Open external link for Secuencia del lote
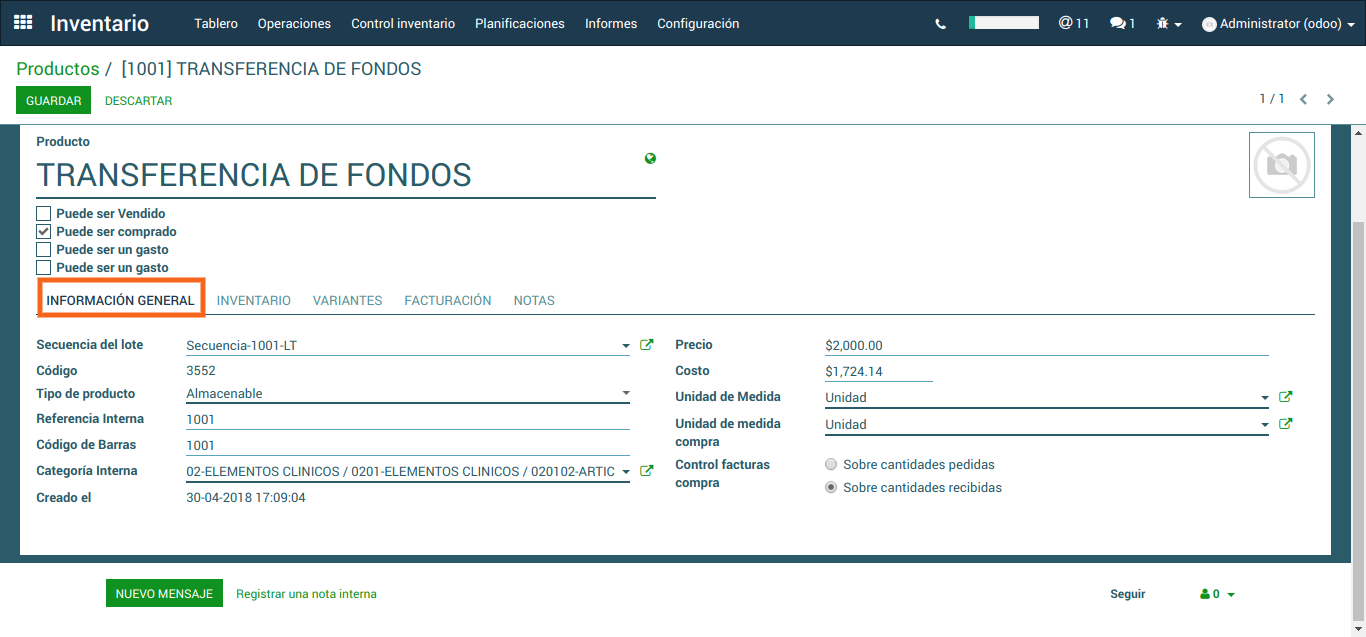Image resolution: width=1366 pixels, height=637 pixels. [x=646, y=345]
